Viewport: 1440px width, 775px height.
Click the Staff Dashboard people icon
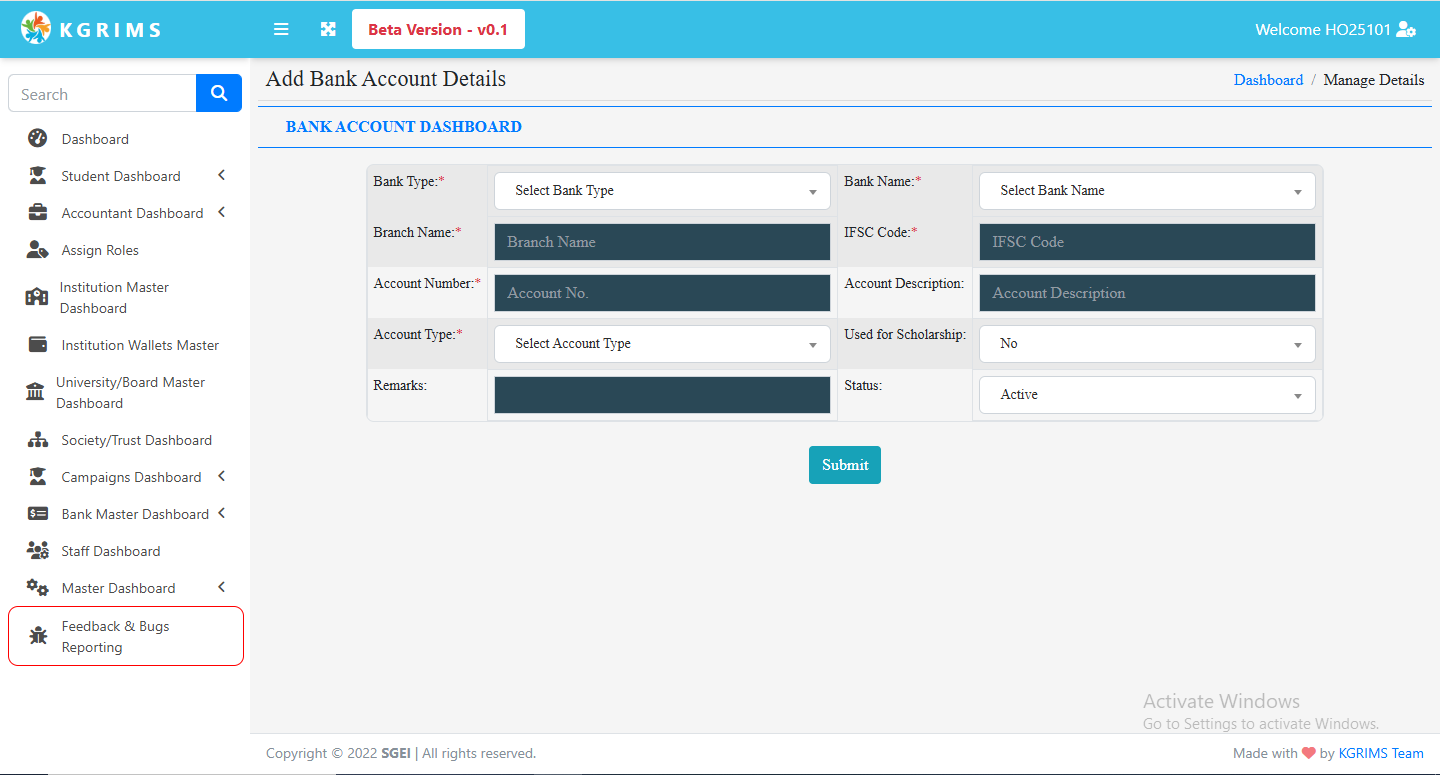click(37, 551)
